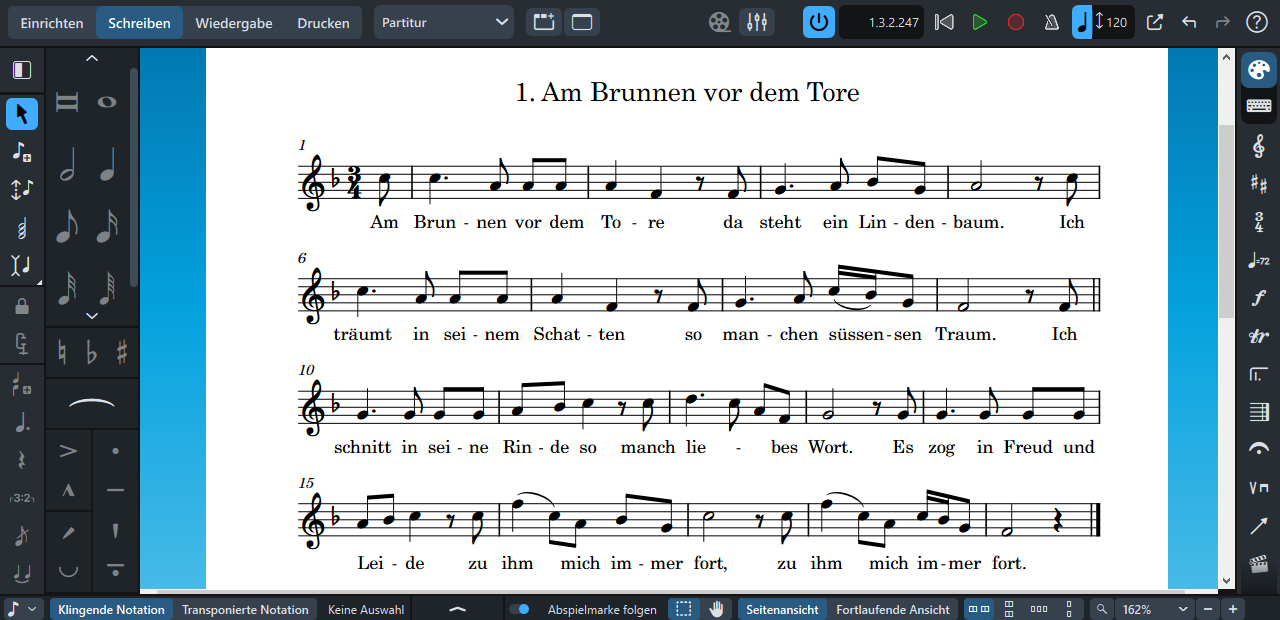The width and height of the screenshot is (1280, 620).
Task: Open the Key Signatures panel icon
Action: tap(1258, 183)
